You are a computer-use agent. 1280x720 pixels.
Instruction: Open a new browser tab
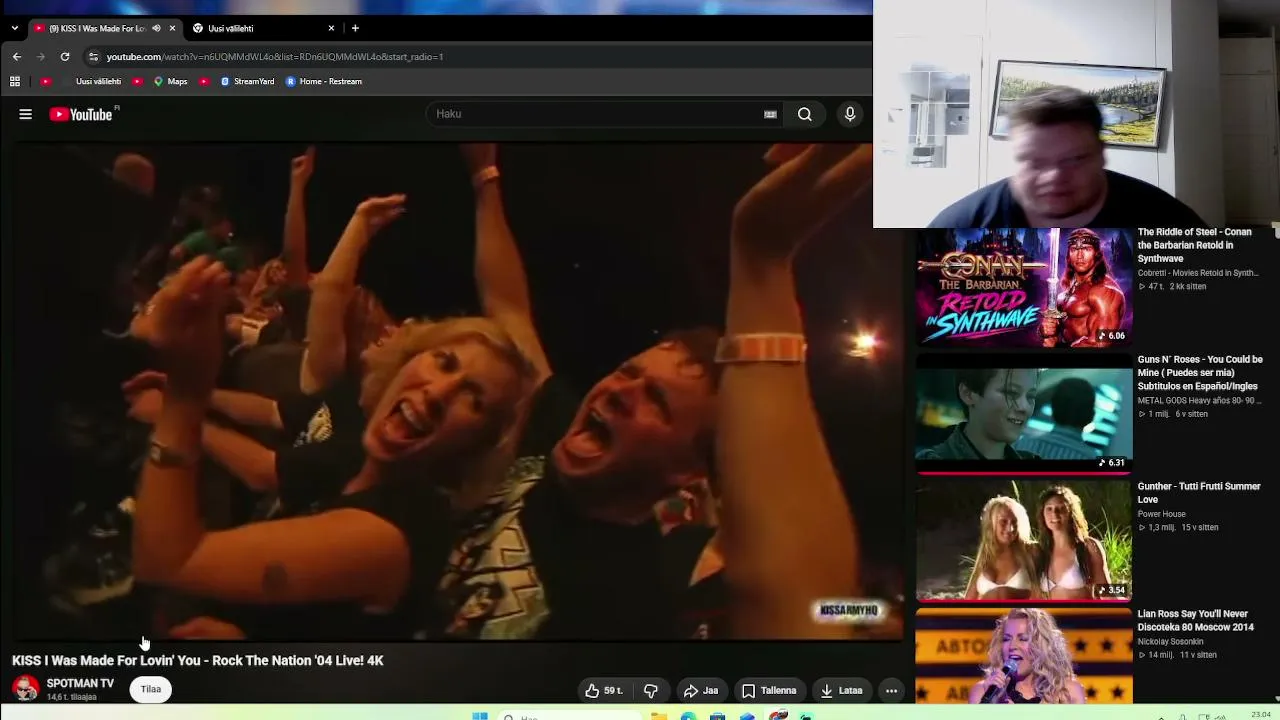(355, 28)
